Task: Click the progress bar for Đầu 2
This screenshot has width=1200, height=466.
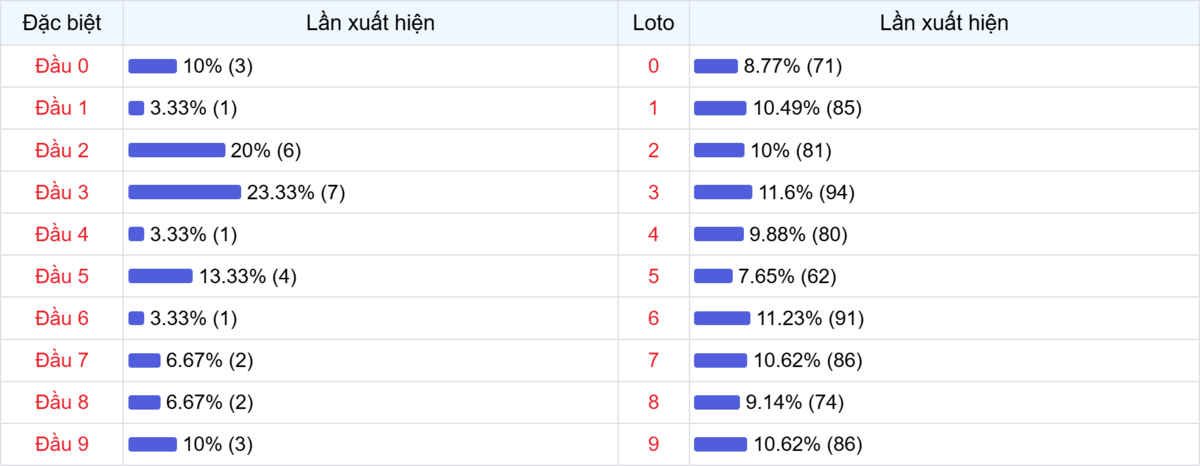Action: click(x=177, y=150)
